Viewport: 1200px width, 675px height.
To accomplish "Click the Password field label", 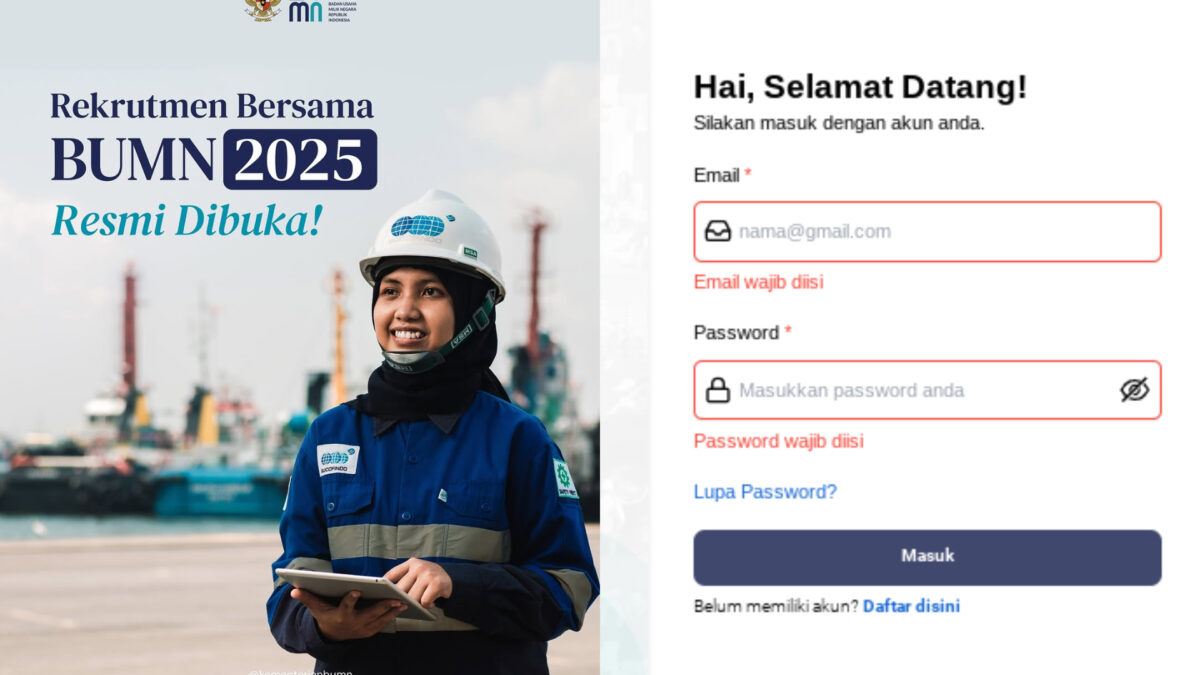I will [736, 332].
